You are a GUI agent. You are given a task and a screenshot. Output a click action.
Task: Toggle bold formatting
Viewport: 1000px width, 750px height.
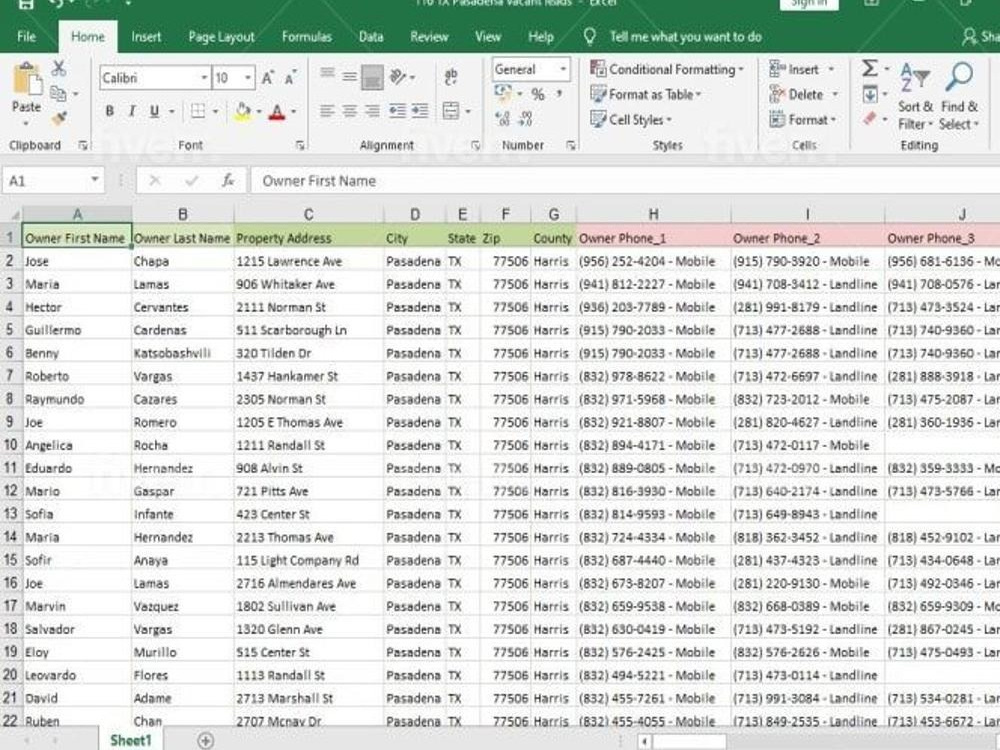(110, 112)
